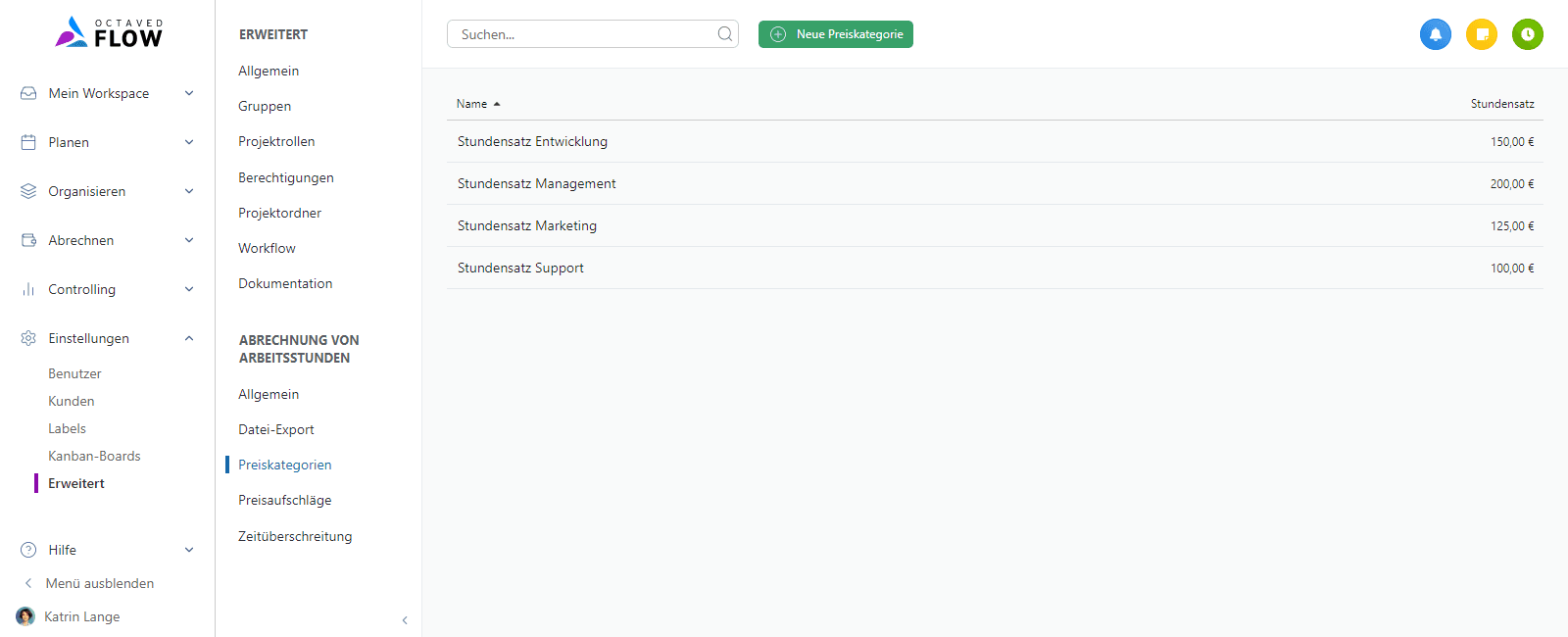The width and height of the screenshot is (1568, 637).
Task: Open Stundensatz Management row
Action: point(995,183)
